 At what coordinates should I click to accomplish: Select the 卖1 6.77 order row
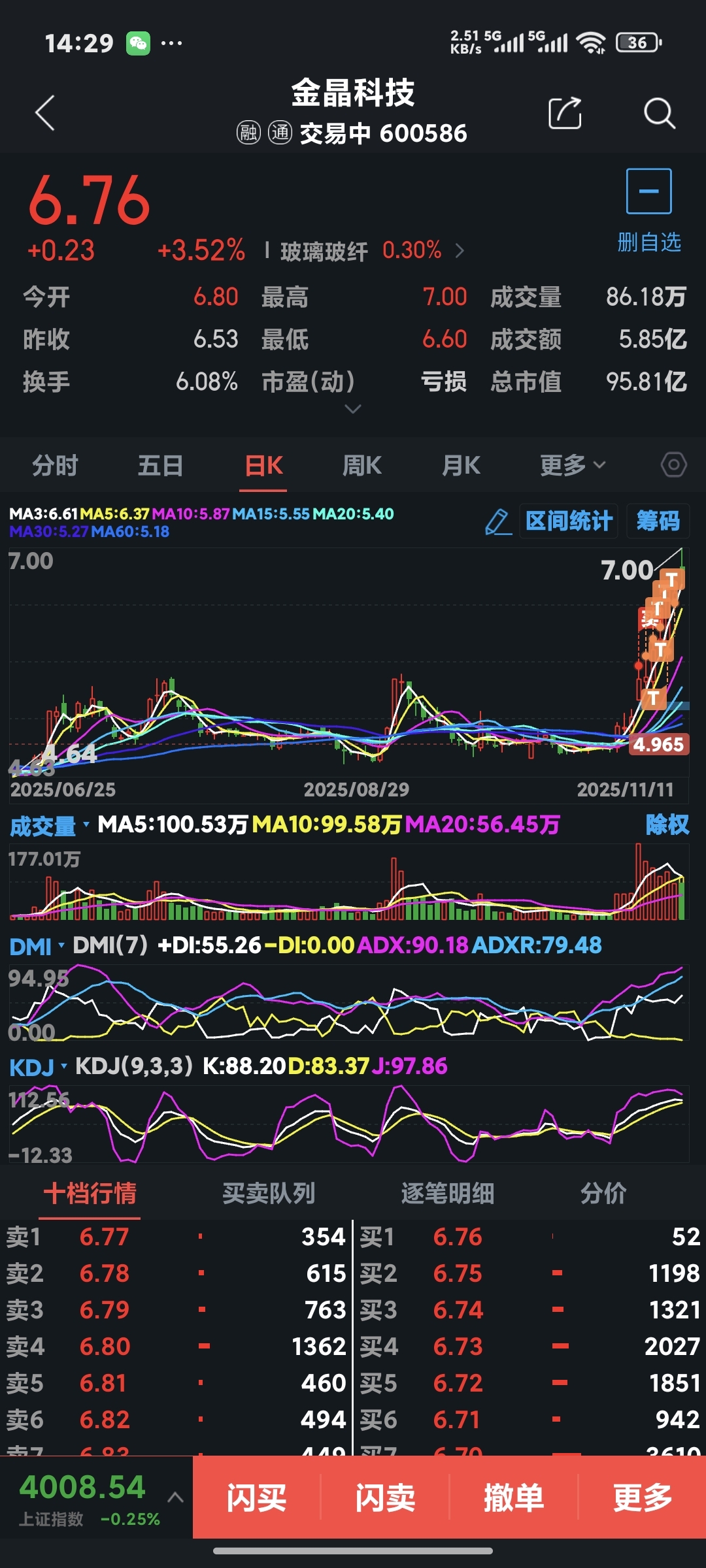click(x=176, y=1236)
